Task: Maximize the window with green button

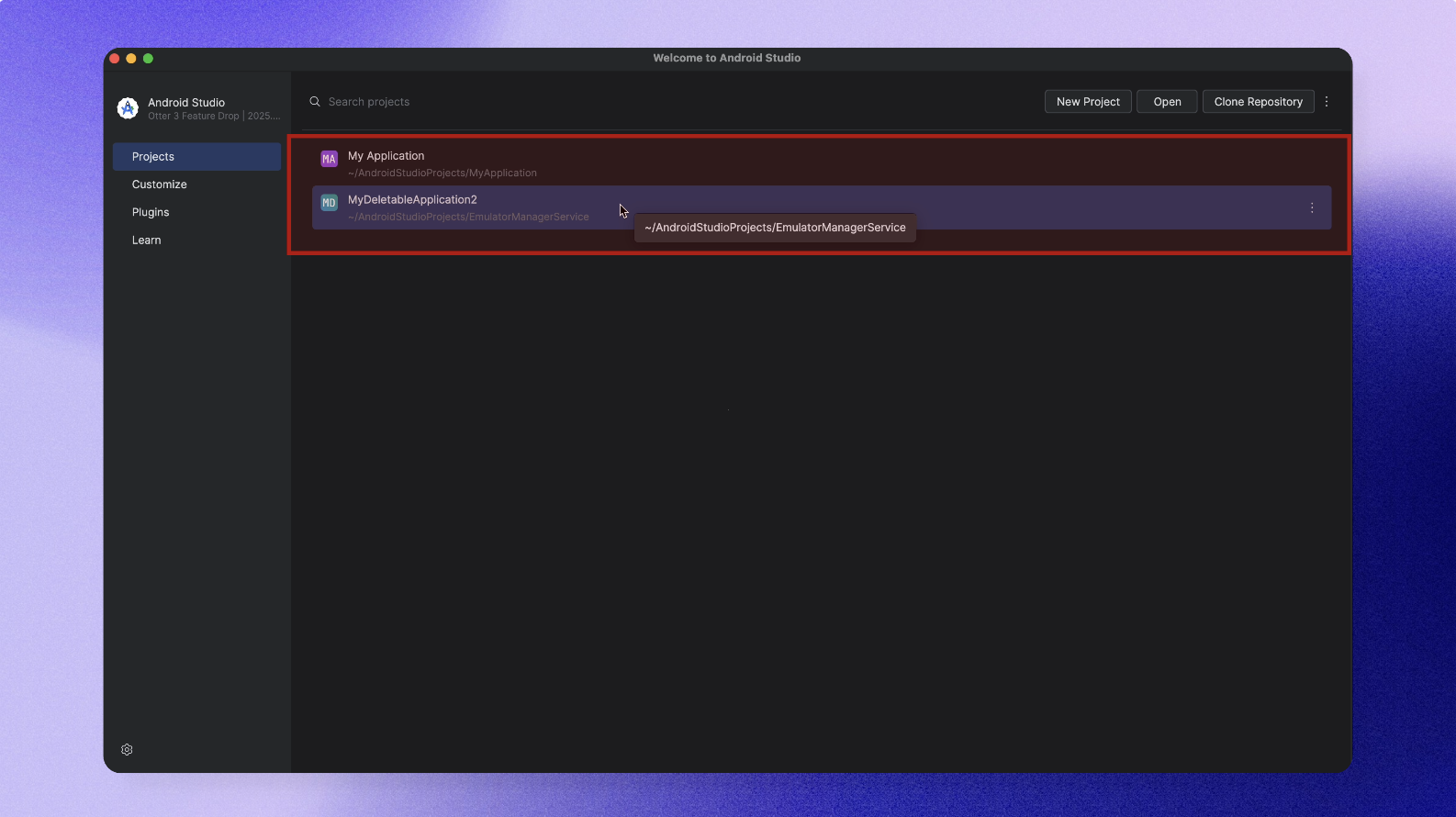Action: pyautogui.click(x=148, y=59)
